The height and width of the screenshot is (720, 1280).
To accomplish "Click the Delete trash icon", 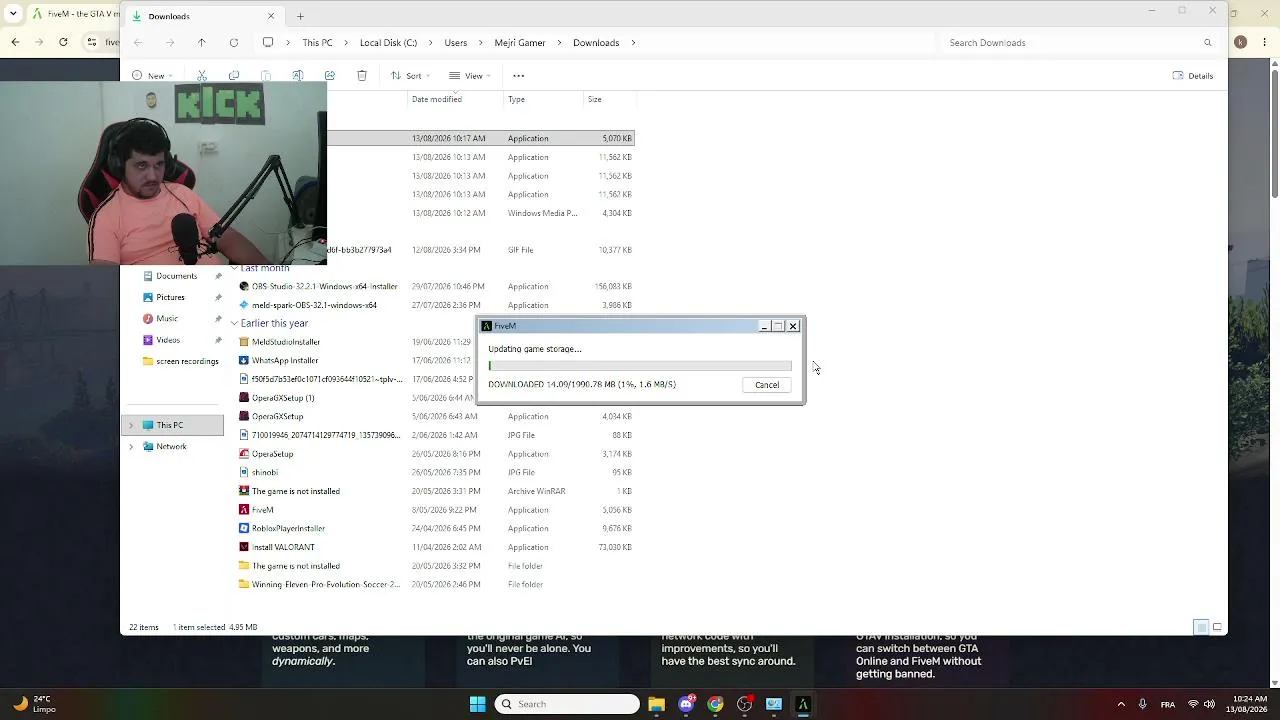I will point(362,76).
